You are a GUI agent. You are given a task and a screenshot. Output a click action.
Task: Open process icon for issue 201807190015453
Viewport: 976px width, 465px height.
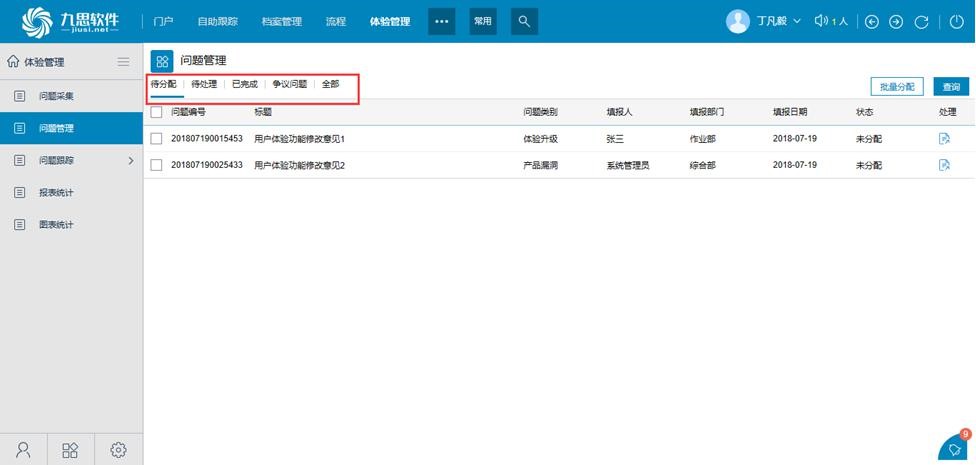(x=944, y=139)
